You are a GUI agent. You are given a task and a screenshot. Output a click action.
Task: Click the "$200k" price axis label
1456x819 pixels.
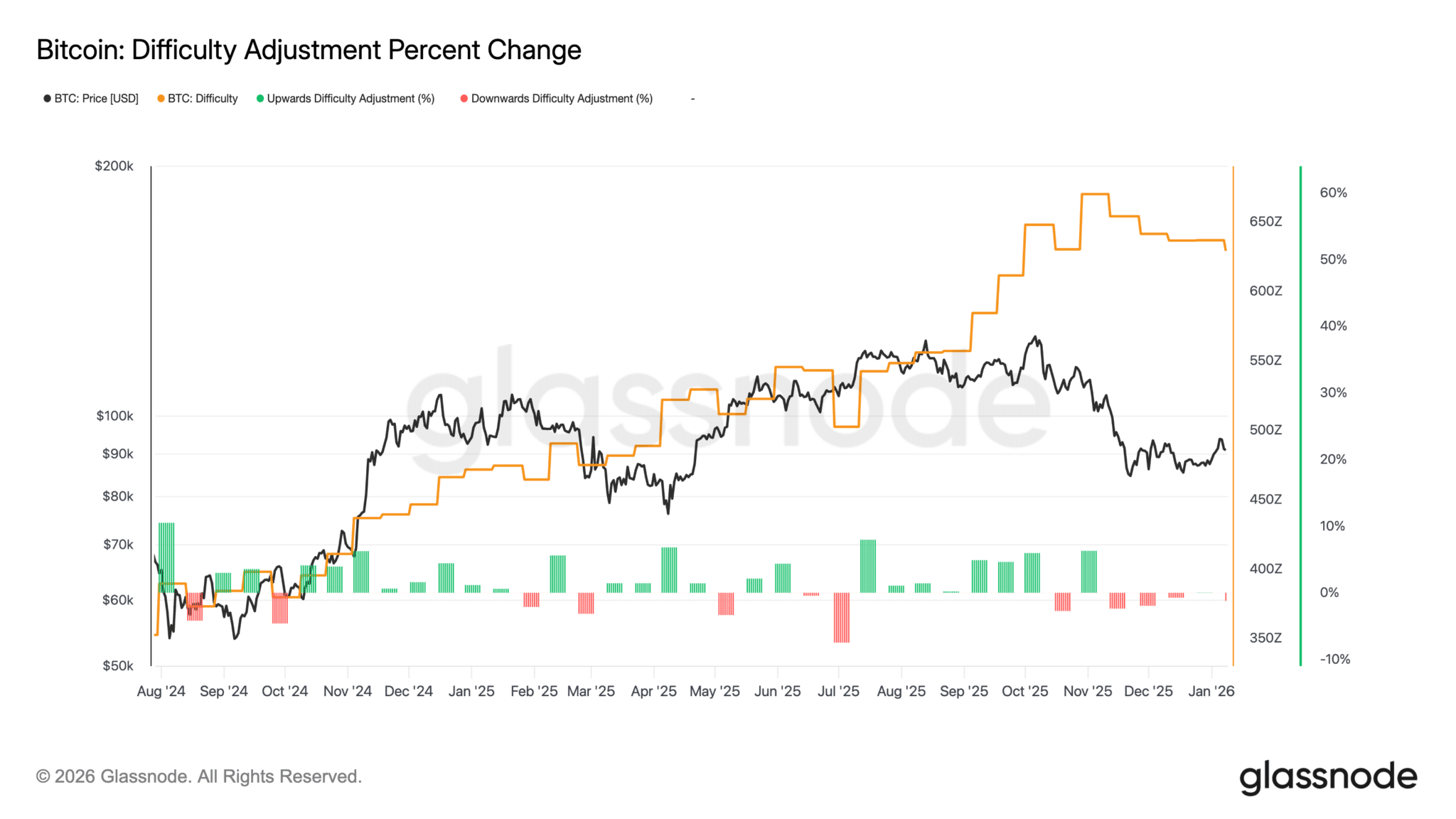[114, 166]
